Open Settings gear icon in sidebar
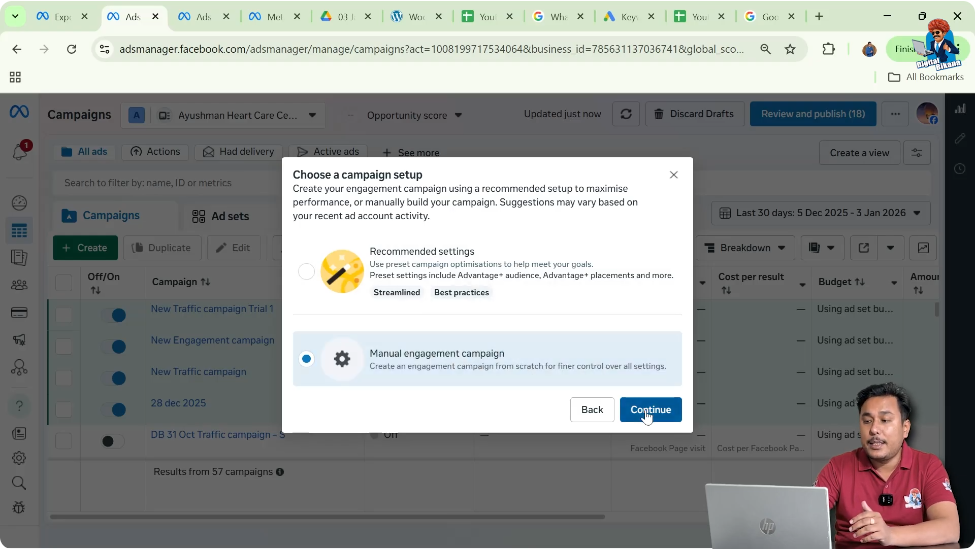This screenshot has width=976, height=550. click(x=19, y=458)
